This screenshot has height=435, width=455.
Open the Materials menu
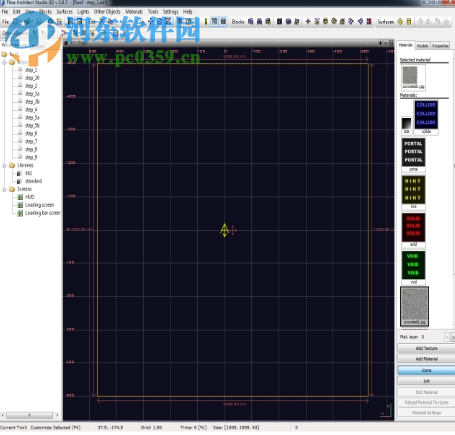[134, 12]
